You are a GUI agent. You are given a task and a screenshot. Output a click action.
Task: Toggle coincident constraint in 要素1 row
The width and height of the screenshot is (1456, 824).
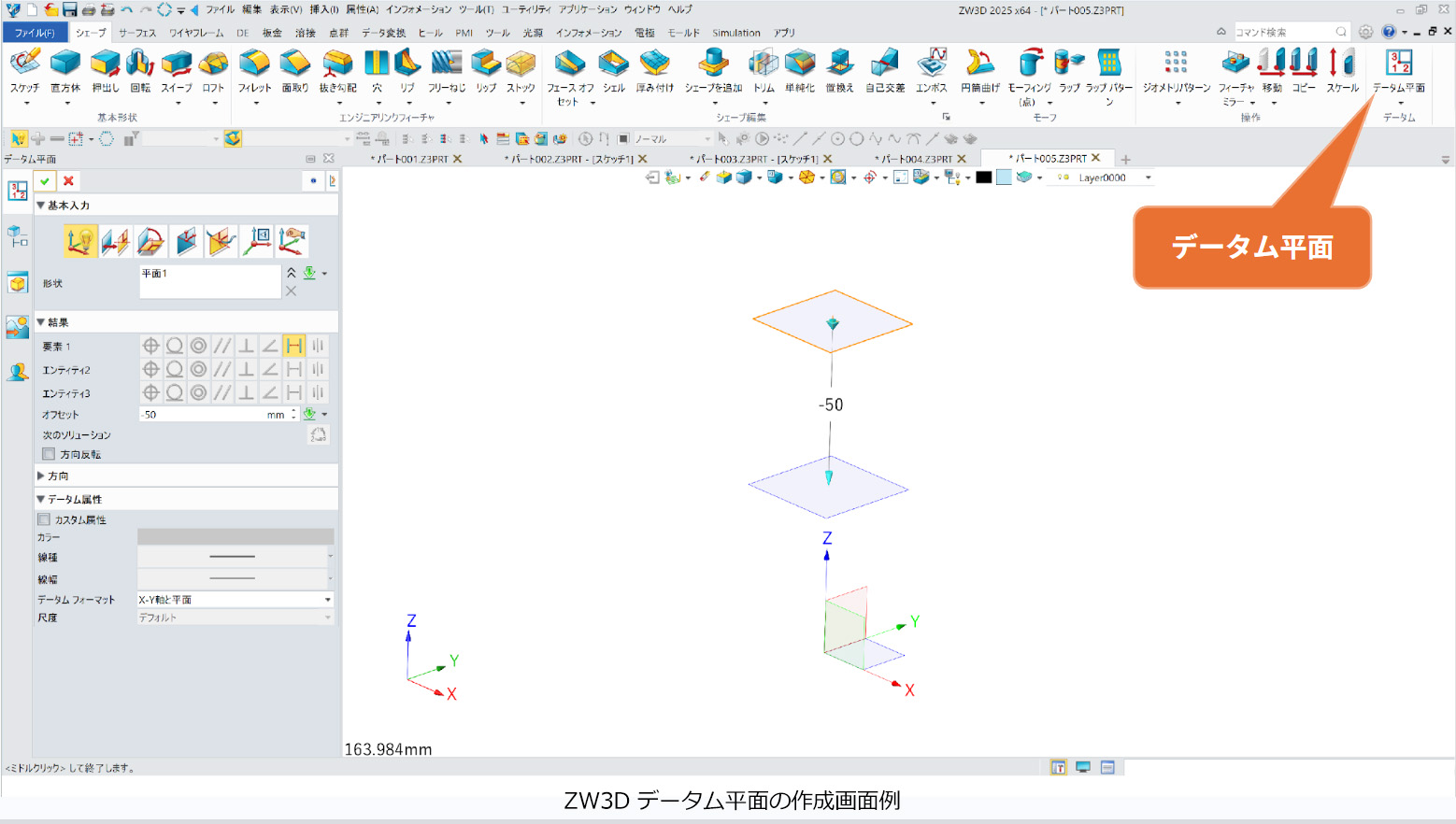click(150, 346)
